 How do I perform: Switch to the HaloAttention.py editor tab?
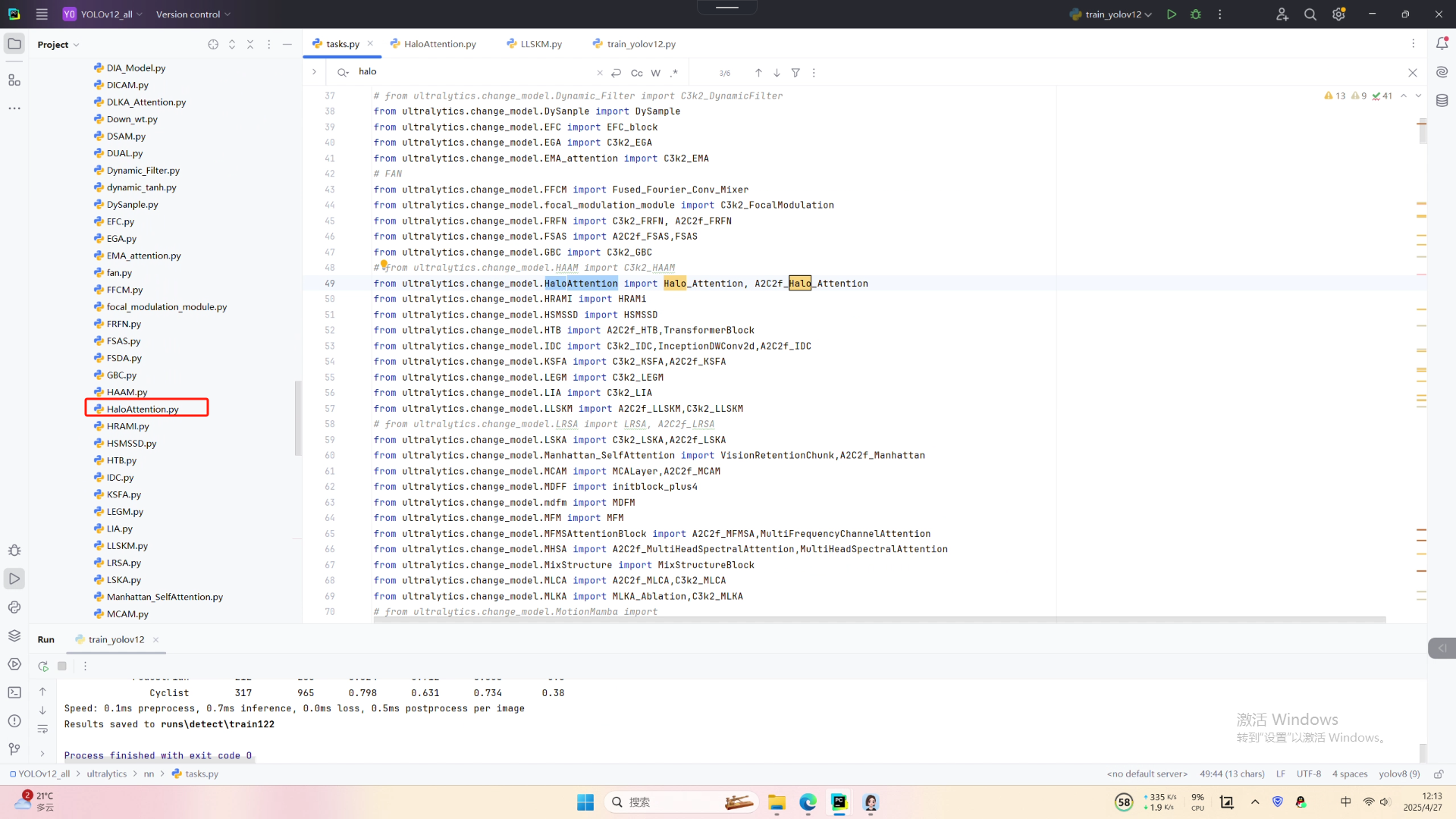pyautogui.click(x=440, y=44)
